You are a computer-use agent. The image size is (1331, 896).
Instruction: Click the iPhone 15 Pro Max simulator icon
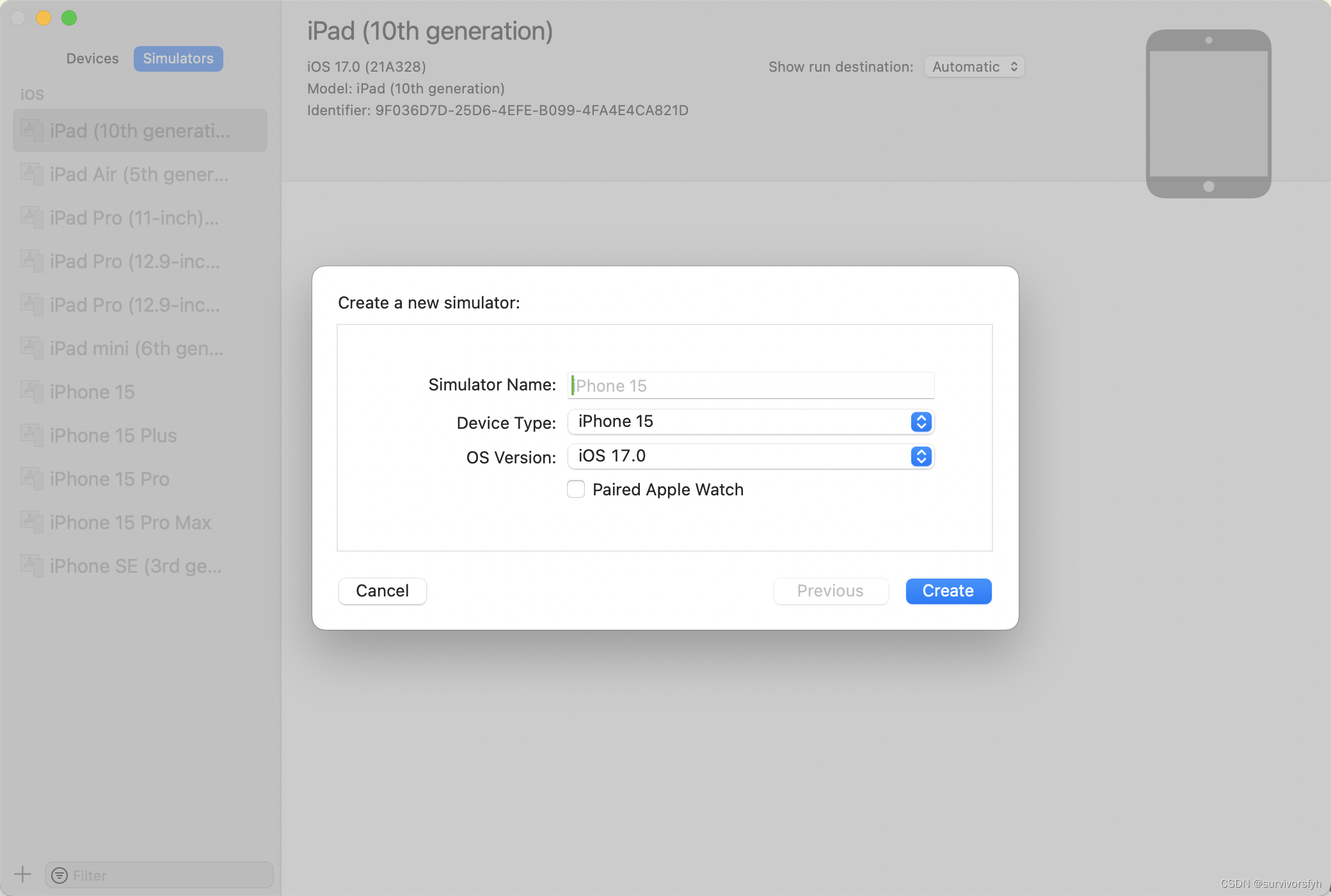click(x=31, y=522)
